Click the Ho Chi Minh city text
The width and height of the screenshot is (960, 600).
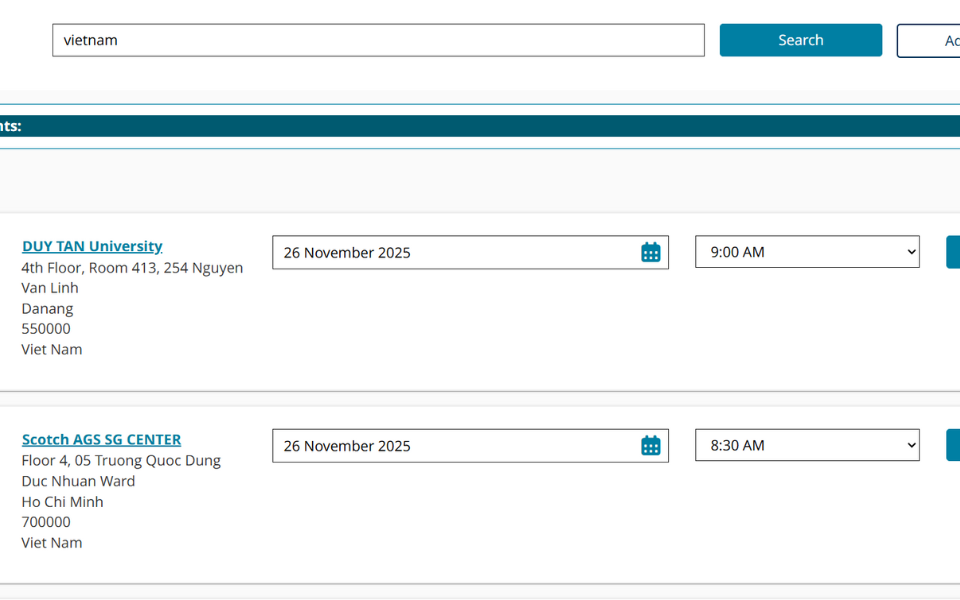pyautogui.click(x=62, y=502)
